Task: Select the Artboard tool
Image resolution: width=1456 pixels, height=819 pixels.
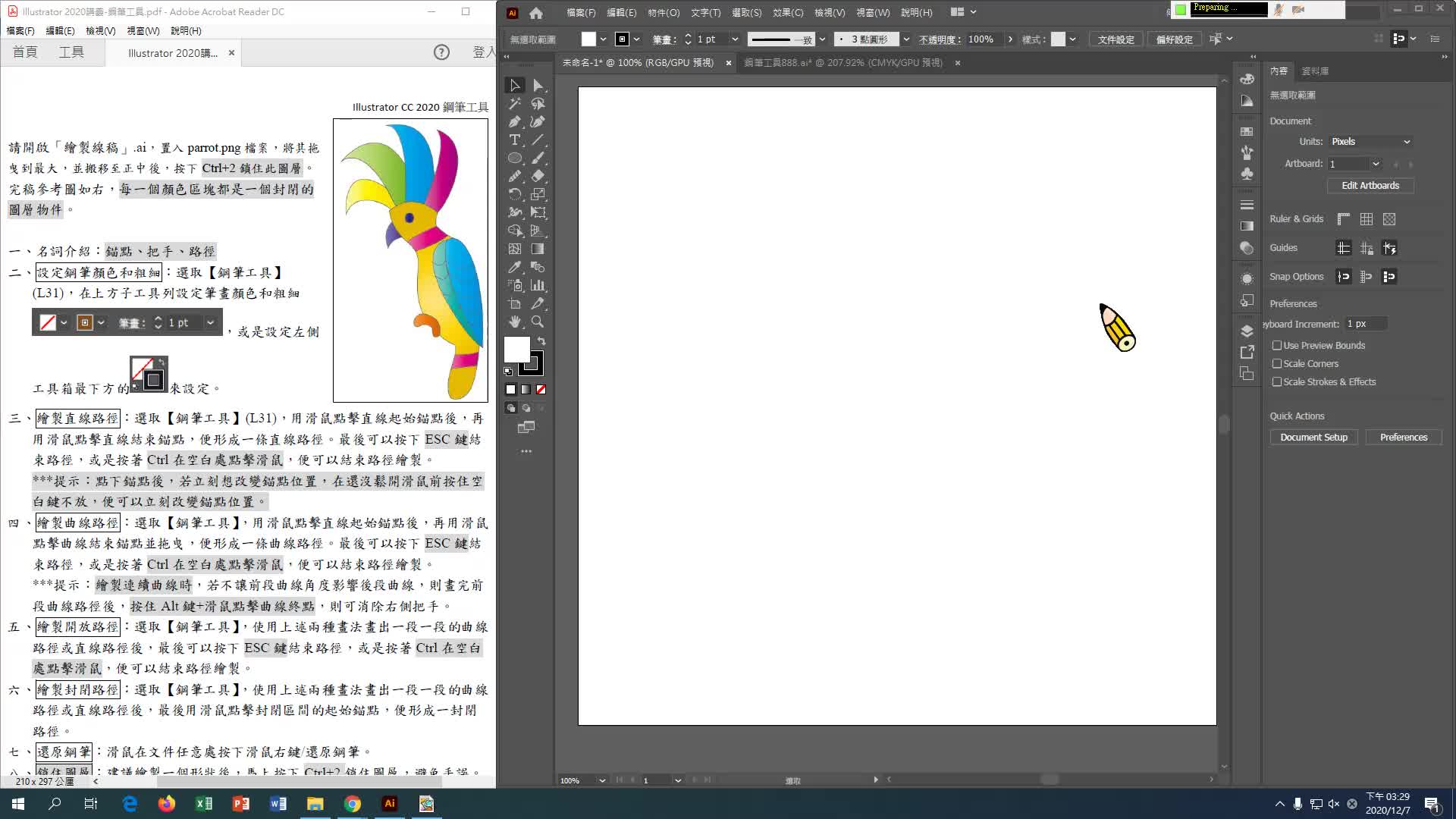Action: click(515, 303)
